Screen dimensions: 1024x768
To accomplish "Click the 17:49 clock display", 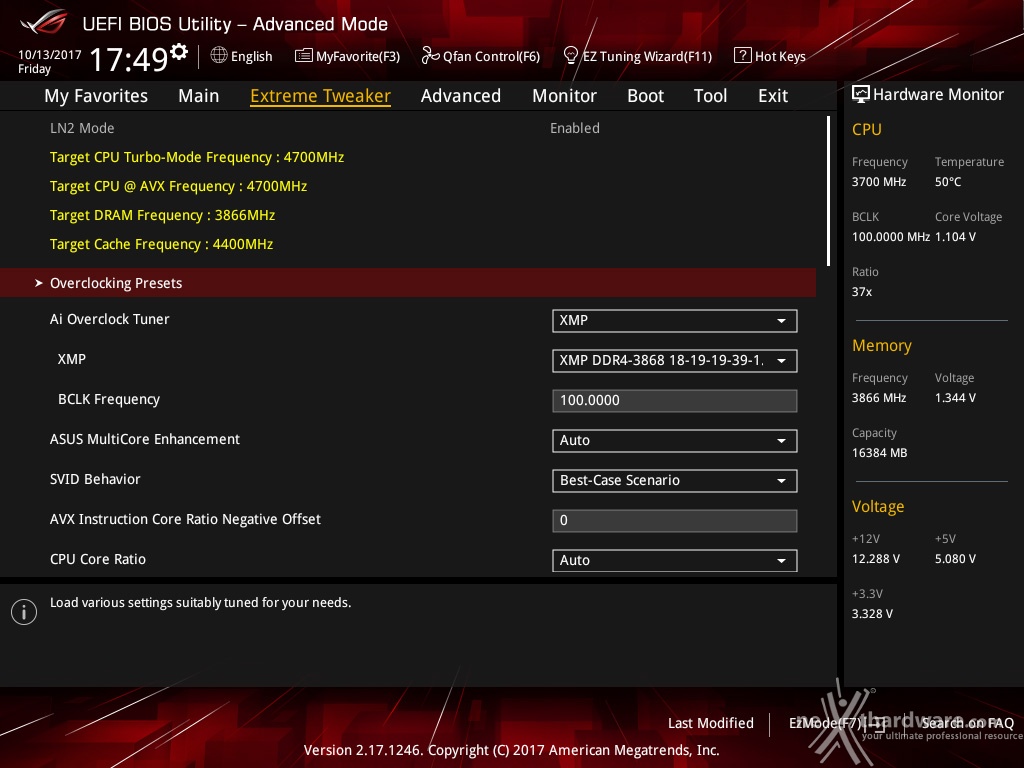I will click(130, 60).
